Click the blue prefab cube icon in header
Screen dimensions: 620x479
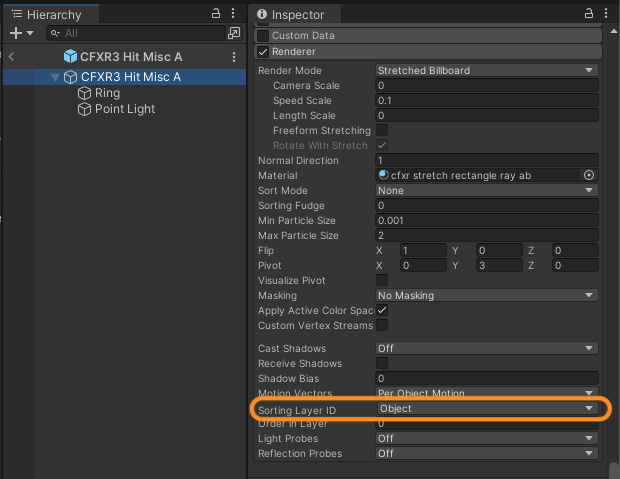coord(70,57)
